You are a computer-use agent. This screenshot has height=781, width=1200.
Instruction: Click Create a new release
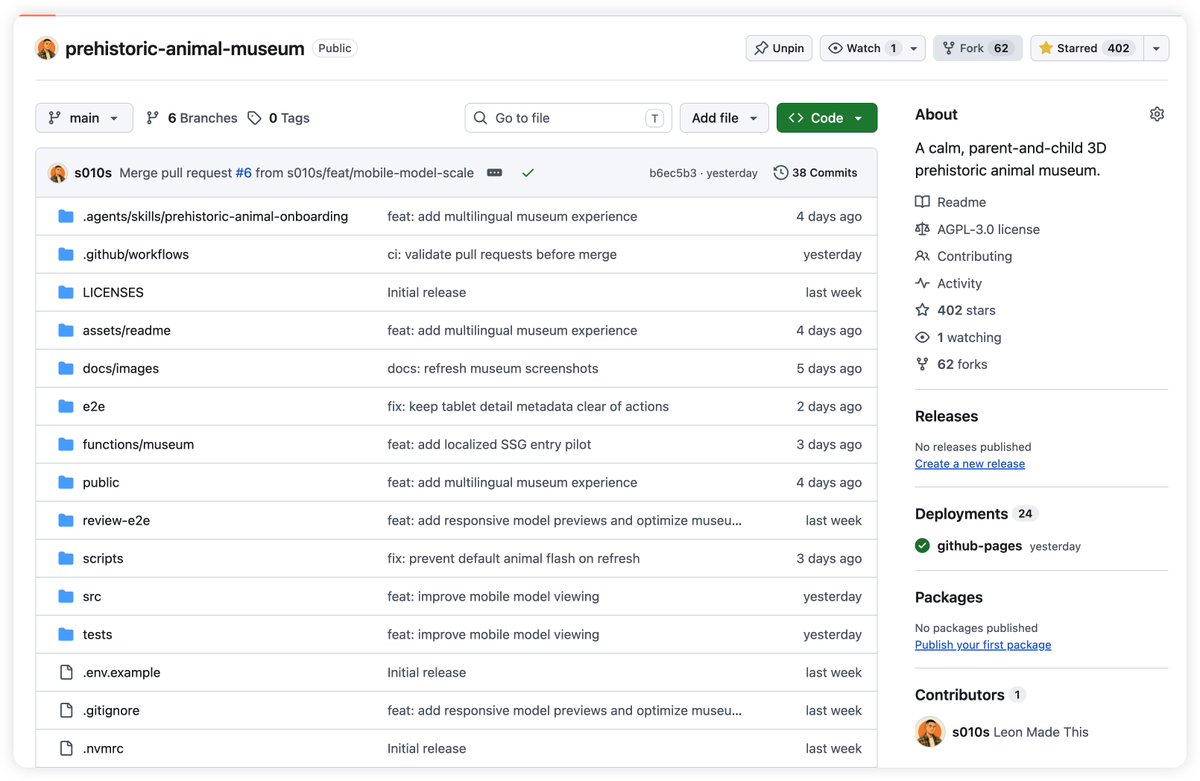coord(970,464)
